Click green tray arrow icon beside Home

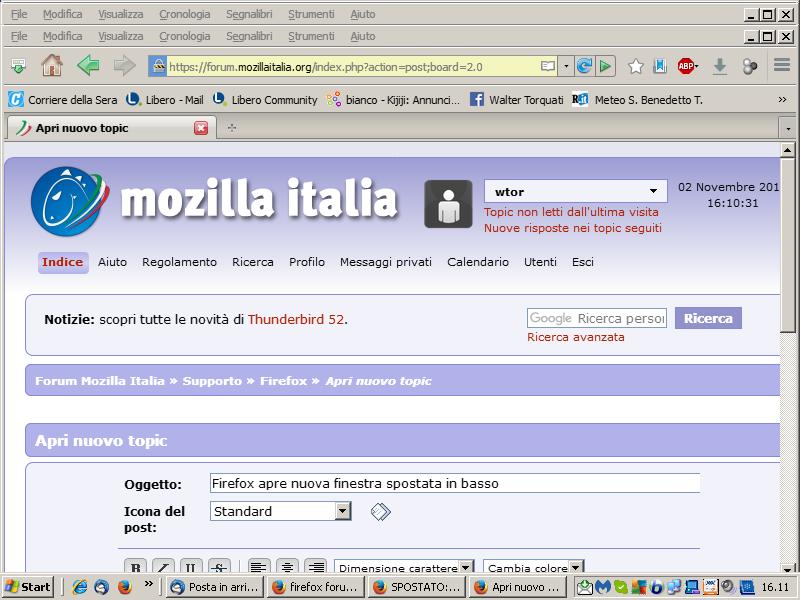18,66
